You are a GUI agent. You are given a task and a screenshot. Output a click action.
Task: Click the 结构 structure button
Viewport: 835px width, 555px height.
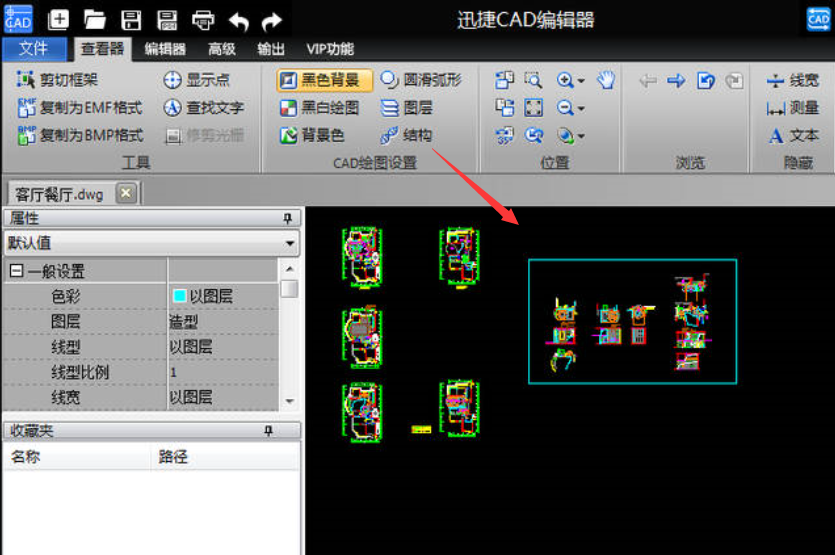click(x=407, y=135)
